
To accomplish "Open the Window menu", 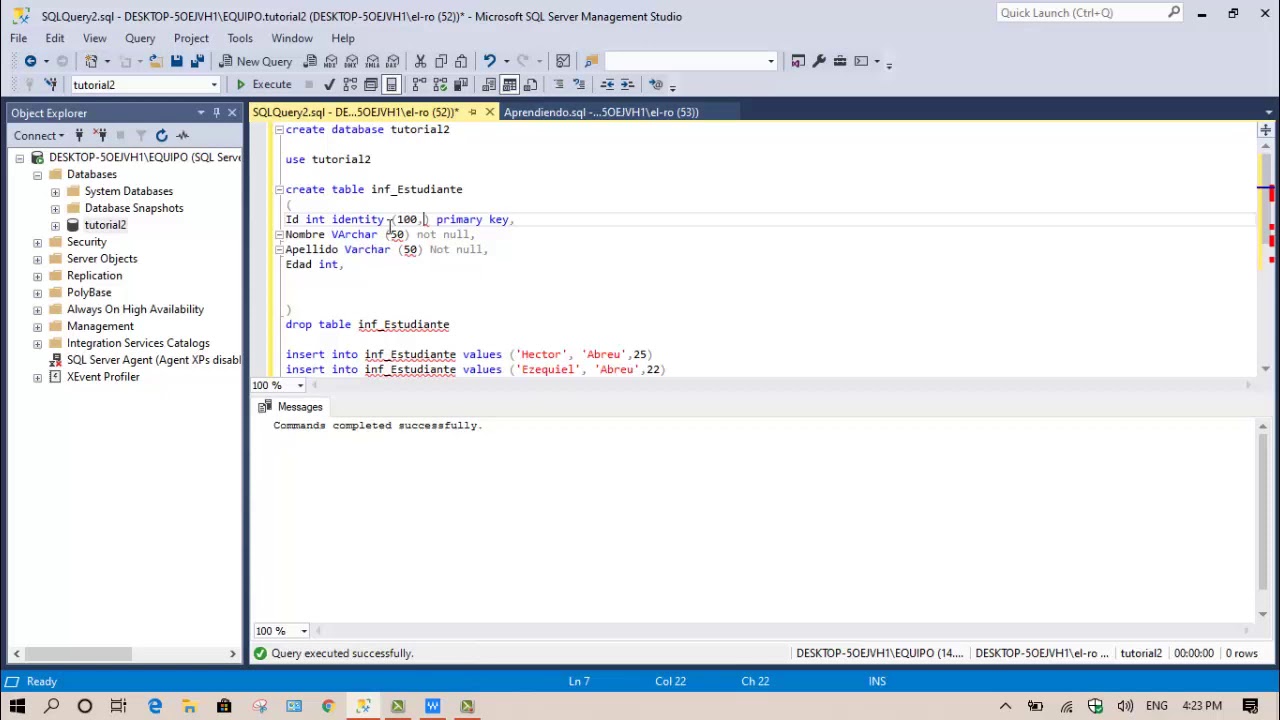I will pos(292,38).
